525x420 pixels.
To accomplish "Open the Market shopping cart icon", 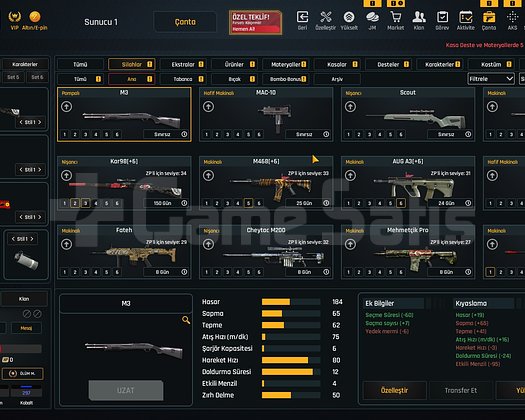I will point(396,17).
